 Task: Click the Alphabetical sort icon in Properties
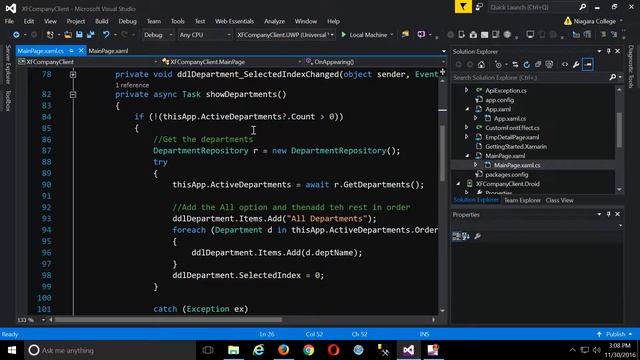point(466,236)
